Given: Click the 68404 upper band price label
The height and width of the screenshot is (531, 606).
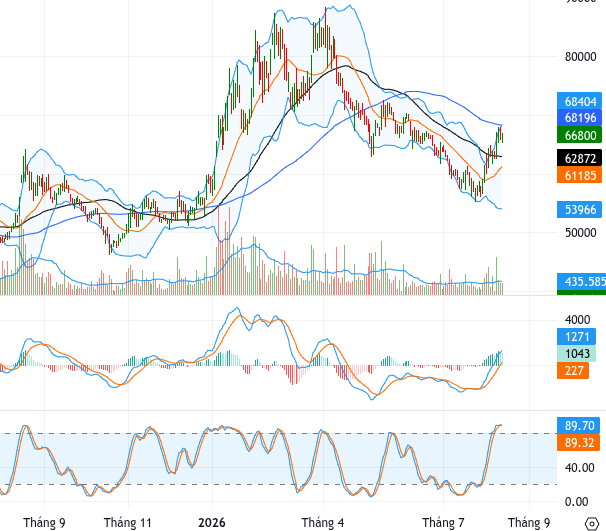Looking at the screenshot, I should (x=580, y=101).
